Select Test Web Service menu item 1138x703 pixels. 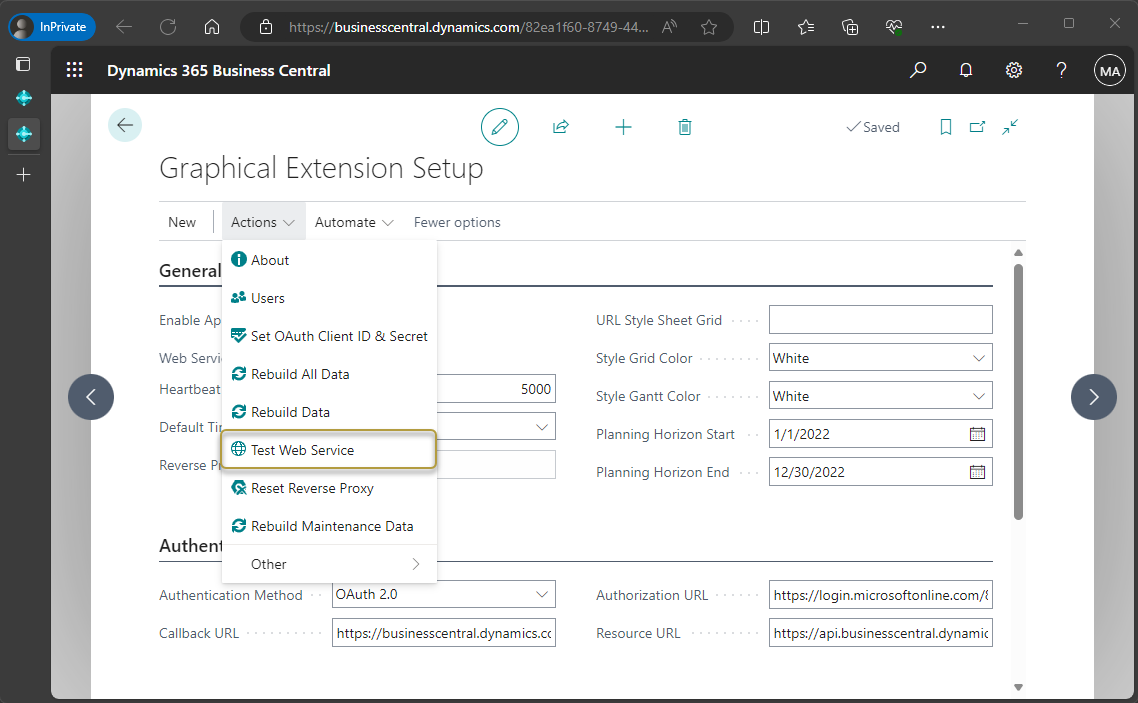pyautogui.click(x=329, y=450)
